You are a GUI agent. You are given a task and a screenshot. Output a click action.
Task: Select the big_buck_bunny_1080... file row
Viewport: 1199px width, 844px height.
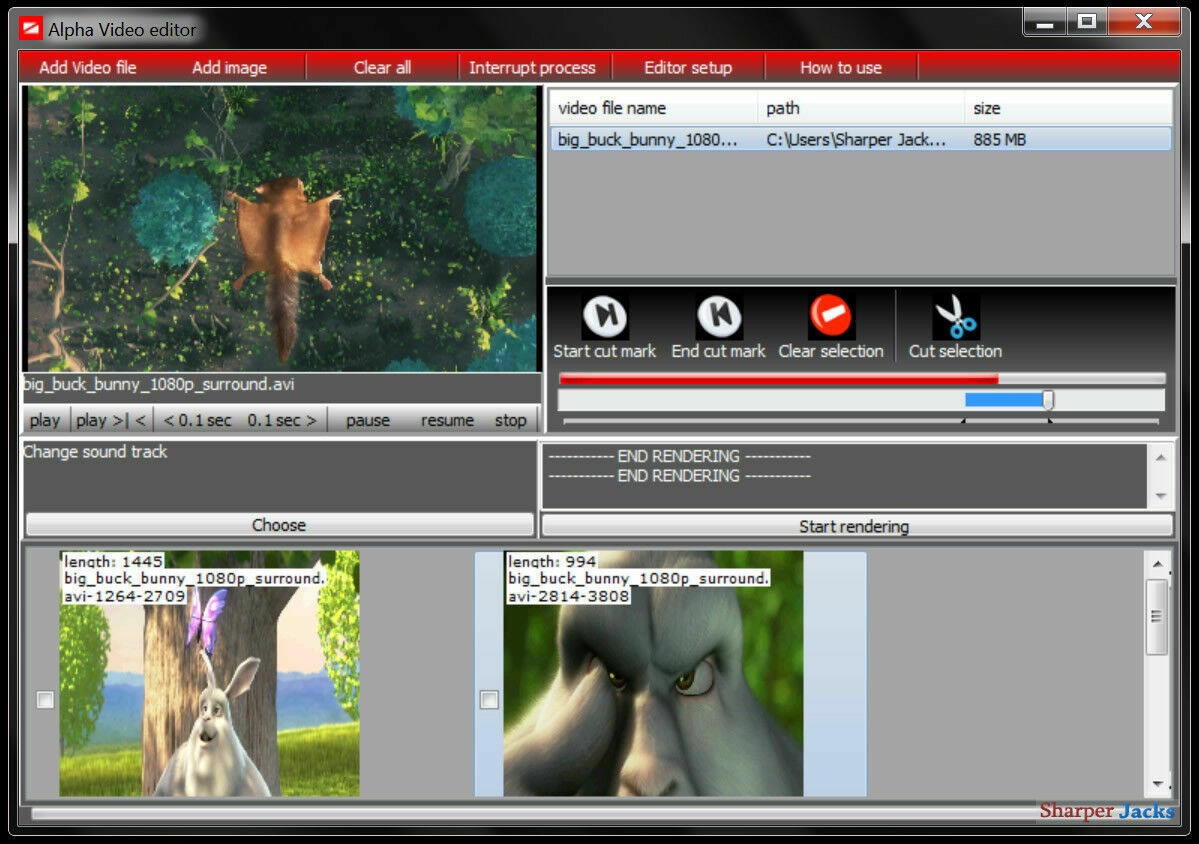[860, 139]
